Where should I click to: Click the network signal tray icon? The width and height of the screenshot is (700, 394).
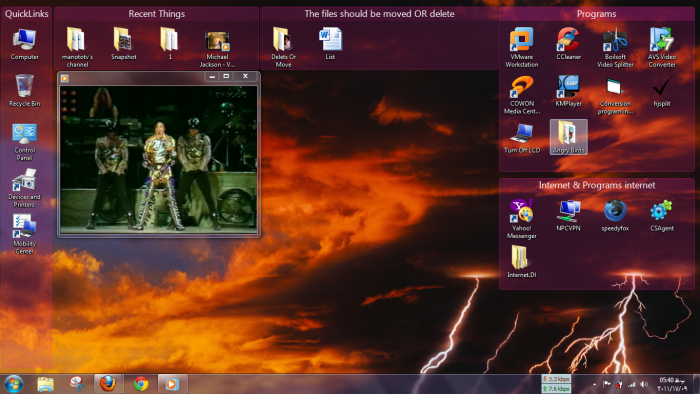click(631, 384)
